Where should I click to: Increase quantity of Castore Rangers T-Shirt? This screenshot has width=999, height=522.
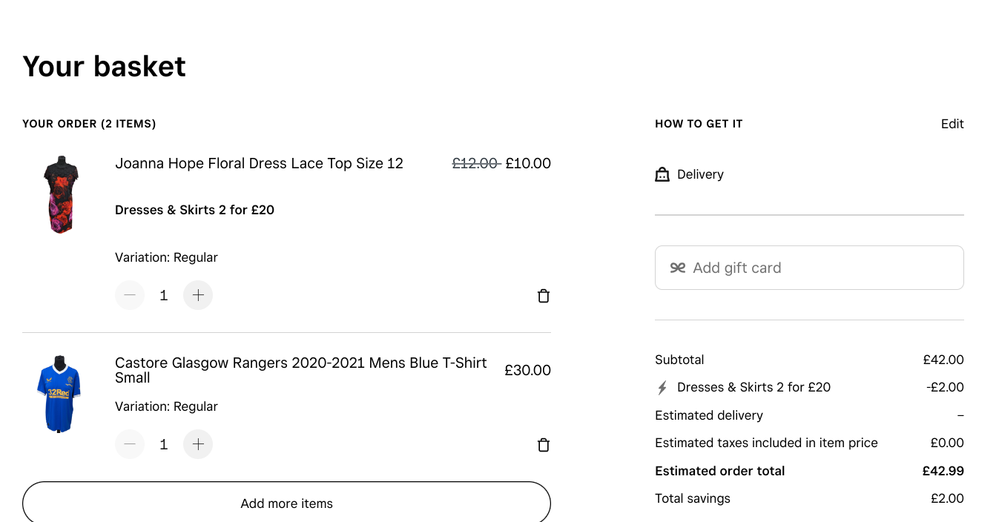pos(198,444)
